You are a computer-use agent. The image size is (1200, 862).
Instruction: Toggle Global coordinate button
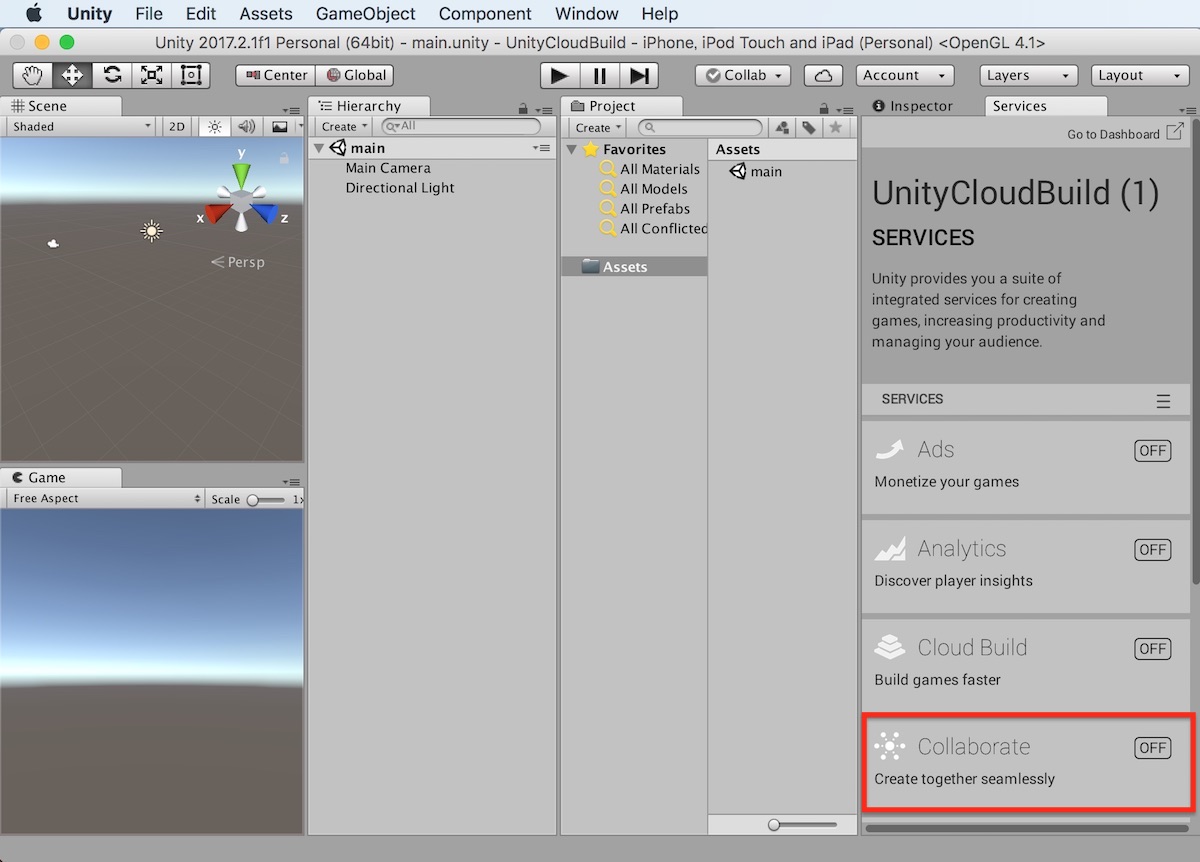(x=355, y=75)
